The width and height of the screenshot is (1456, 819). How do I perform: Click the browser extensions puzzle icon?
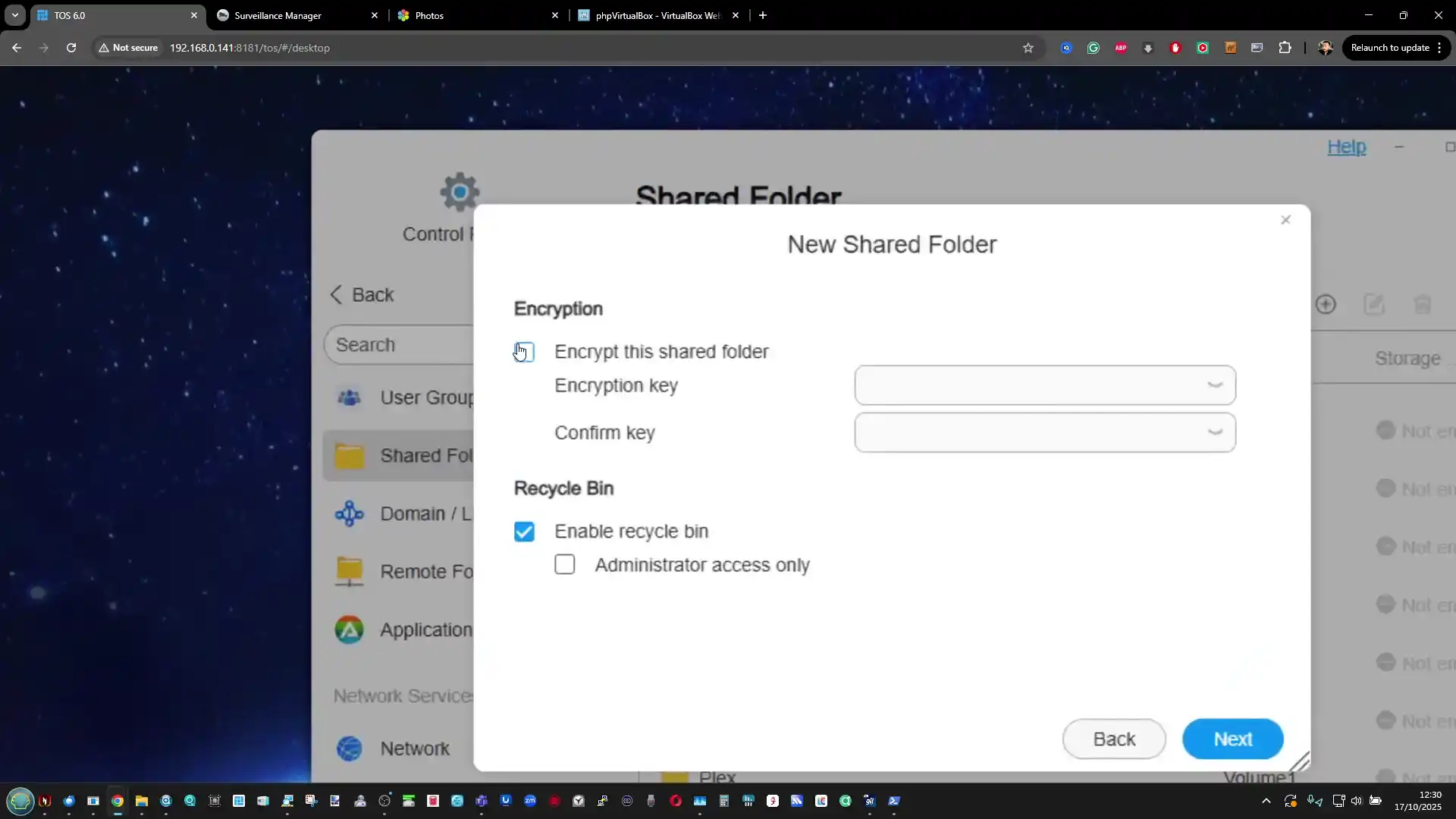pyautogui.click(x=1285, y=48)
